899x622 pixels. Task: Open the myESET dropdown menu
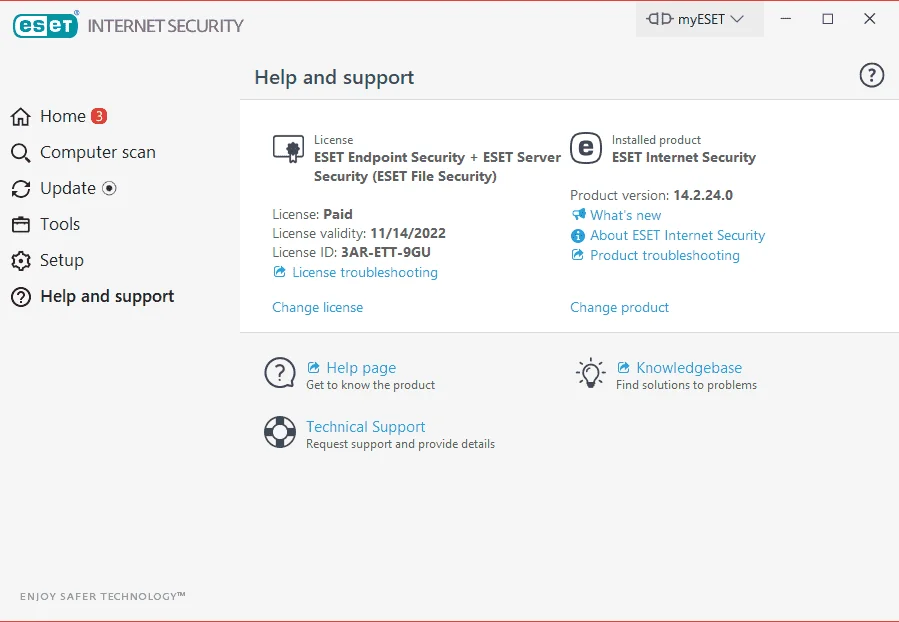pos(699,19)
